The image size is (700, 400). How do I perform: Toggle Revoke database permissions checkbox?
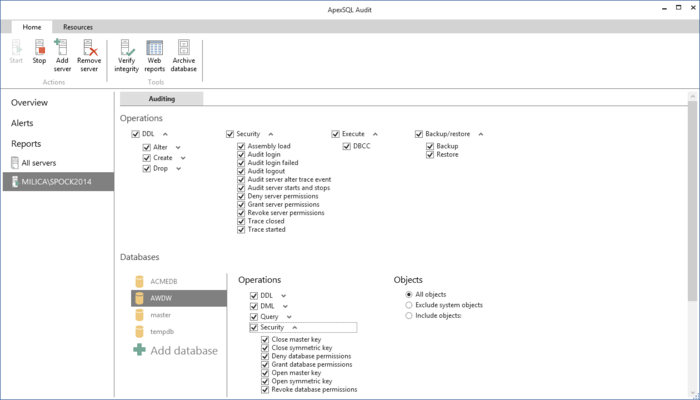click(265, 389)
